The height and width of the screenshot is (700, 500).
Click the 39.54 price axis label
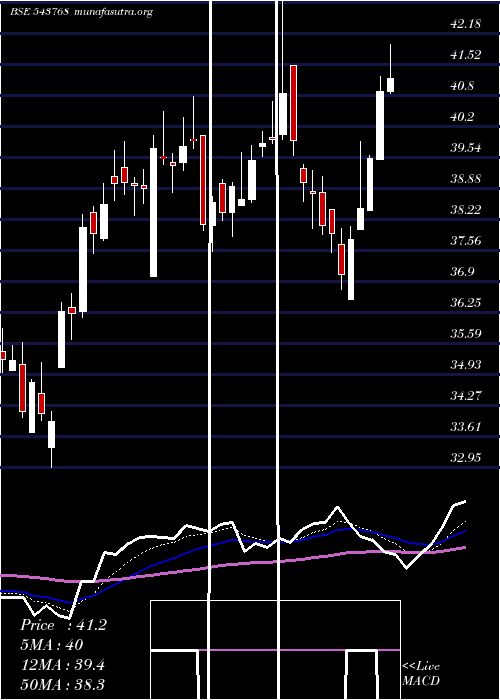(466, 148)
